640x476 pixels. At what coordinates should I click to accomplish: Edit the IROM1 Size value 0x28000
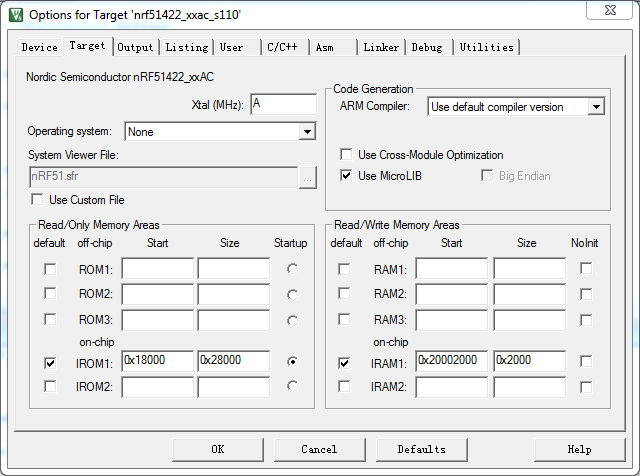233,360
